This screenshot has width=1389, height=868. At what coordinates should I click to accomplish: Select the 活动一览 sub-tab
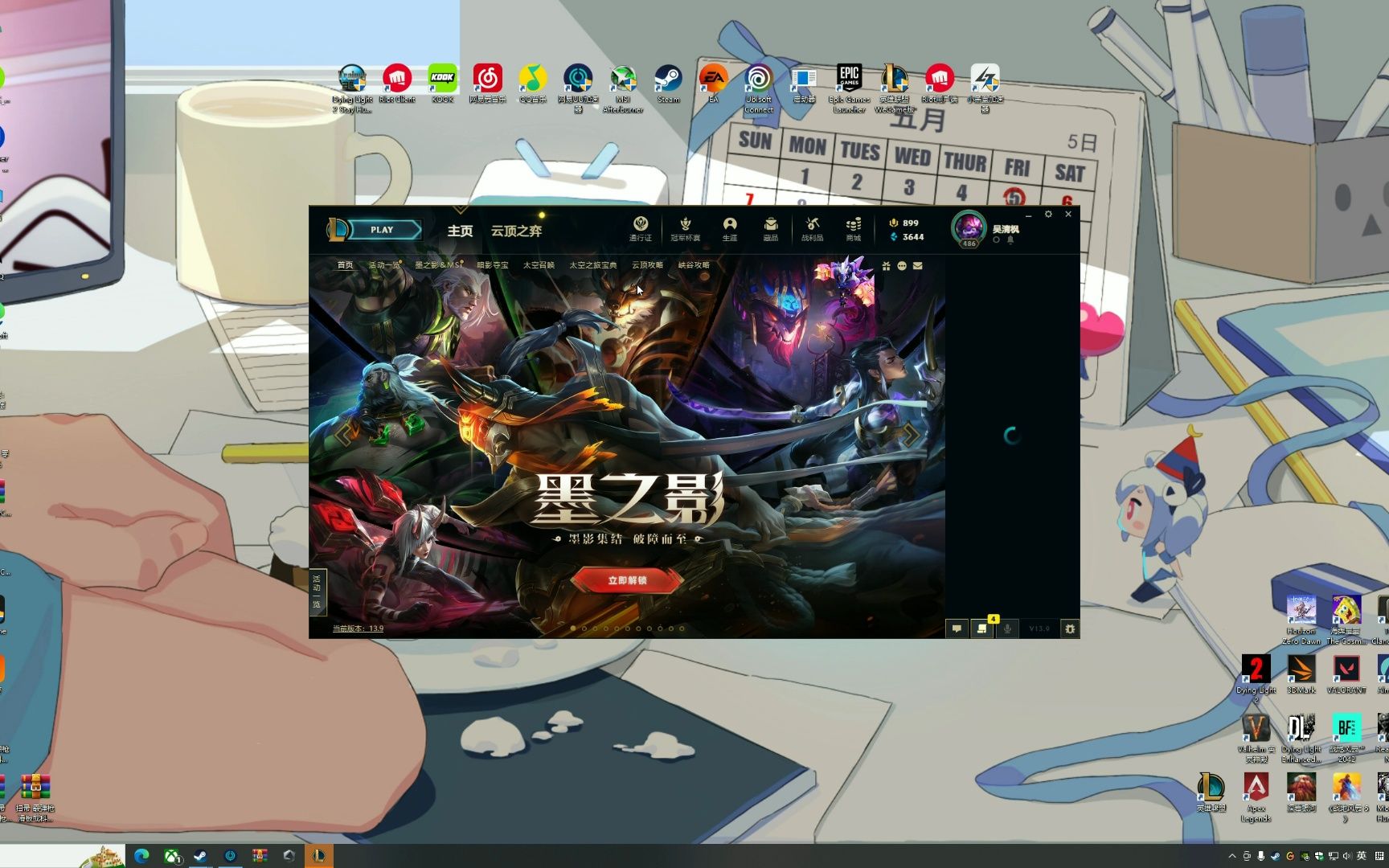[384, 265]
